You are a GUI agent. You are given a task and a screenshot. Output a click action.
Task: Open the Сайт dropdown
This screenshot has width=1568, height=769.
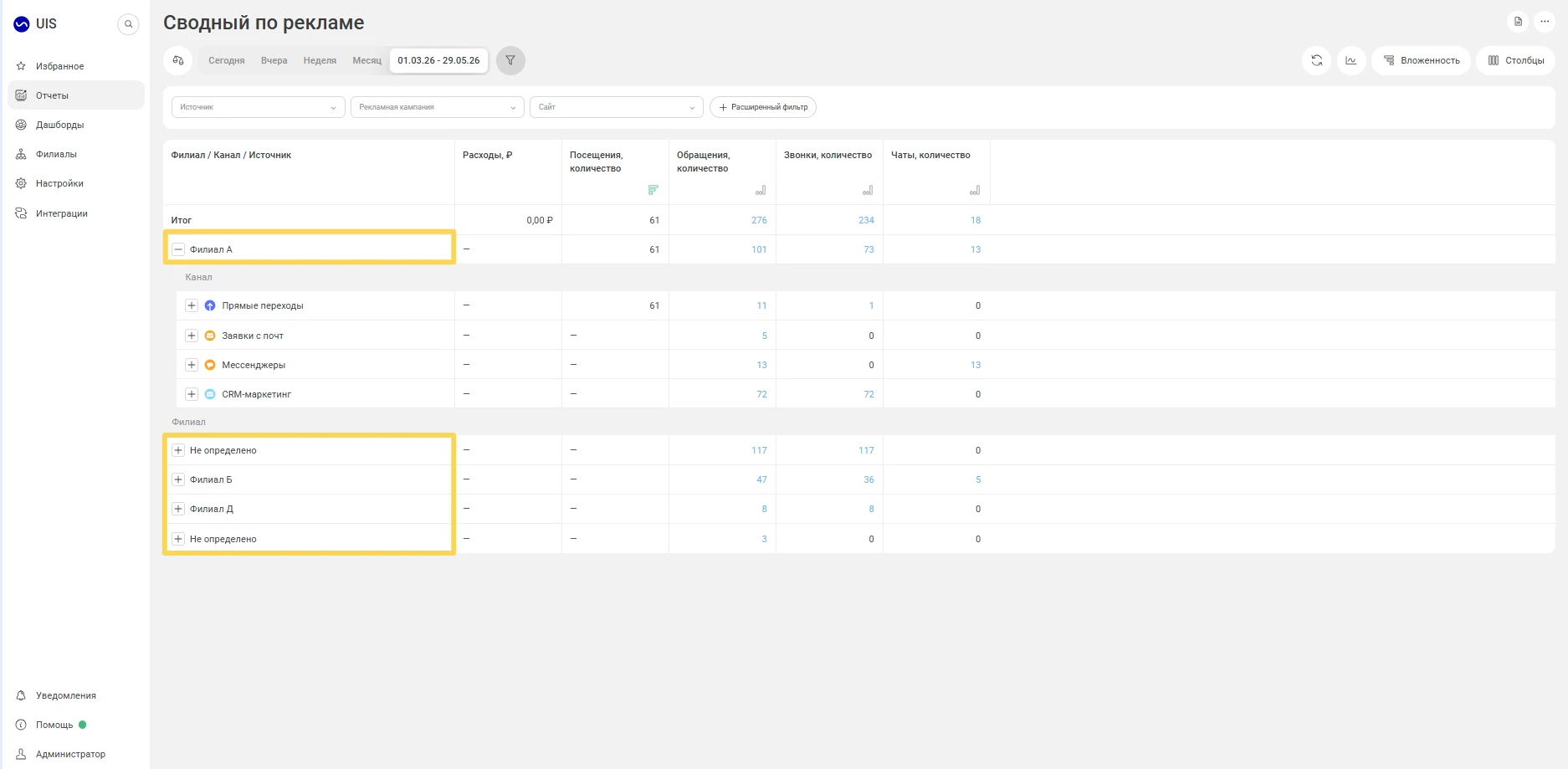pos(617,107)
